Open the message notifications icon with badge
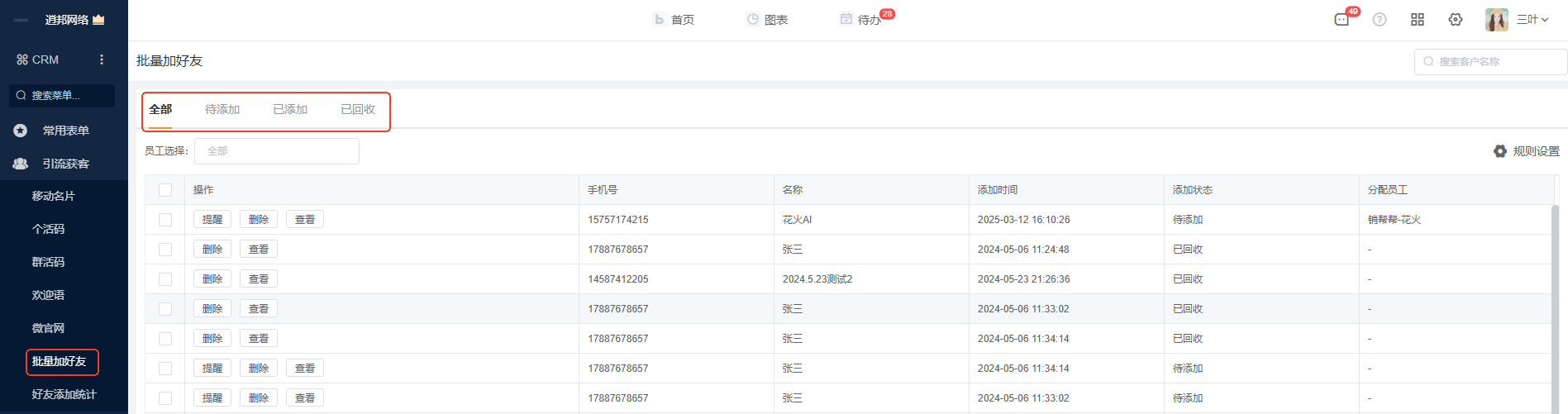The image size is (1568, 414). 1342,20
